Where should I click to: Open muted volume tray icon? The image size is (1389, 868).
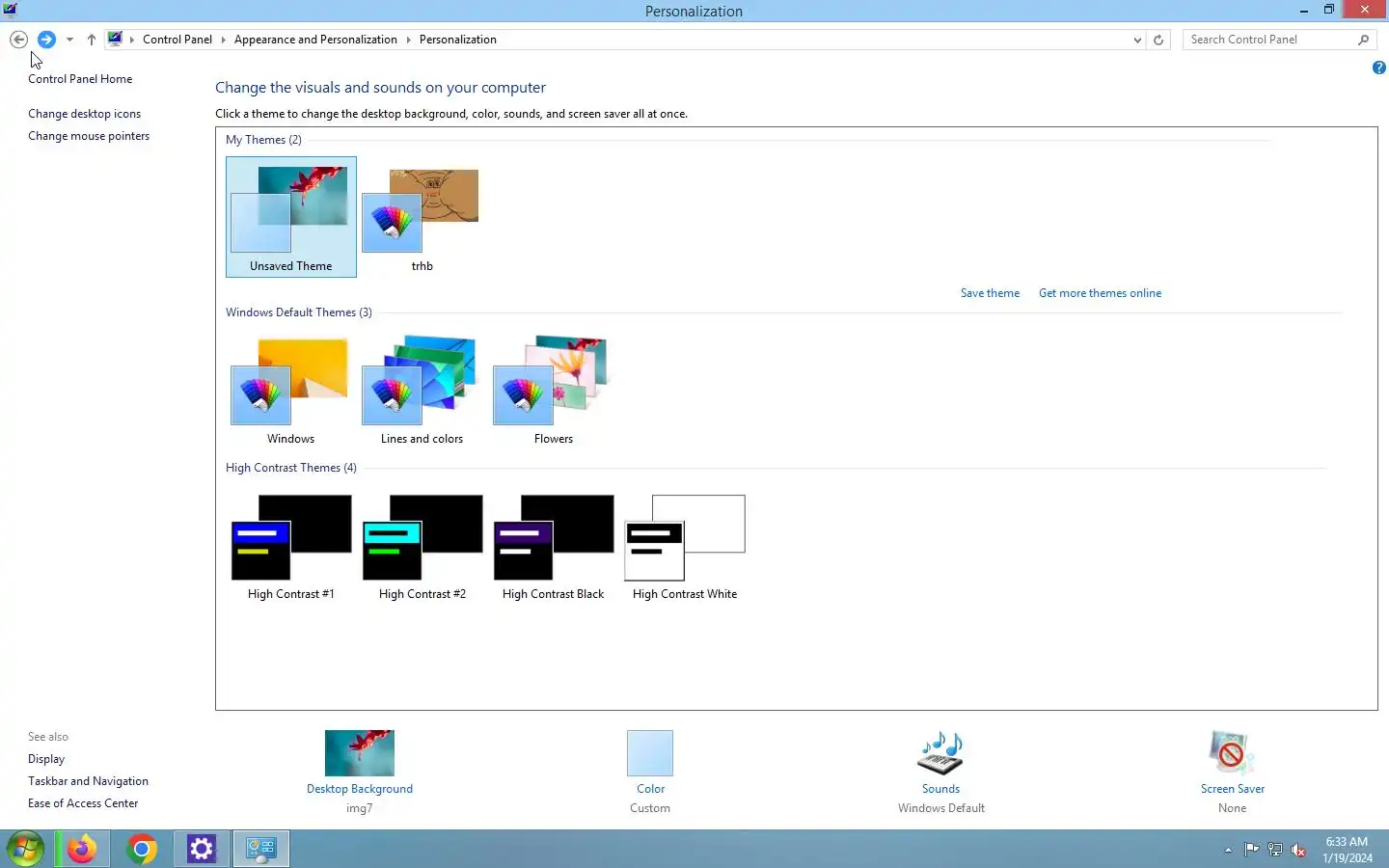pyautogui.click(x=1299, y=850)
